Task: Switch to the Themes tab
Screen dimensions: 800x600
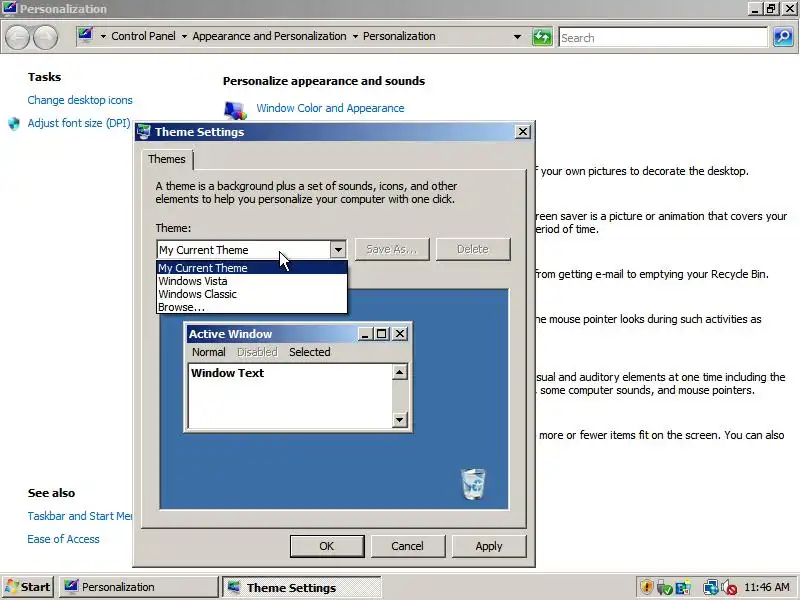Action: click(167, 159)
